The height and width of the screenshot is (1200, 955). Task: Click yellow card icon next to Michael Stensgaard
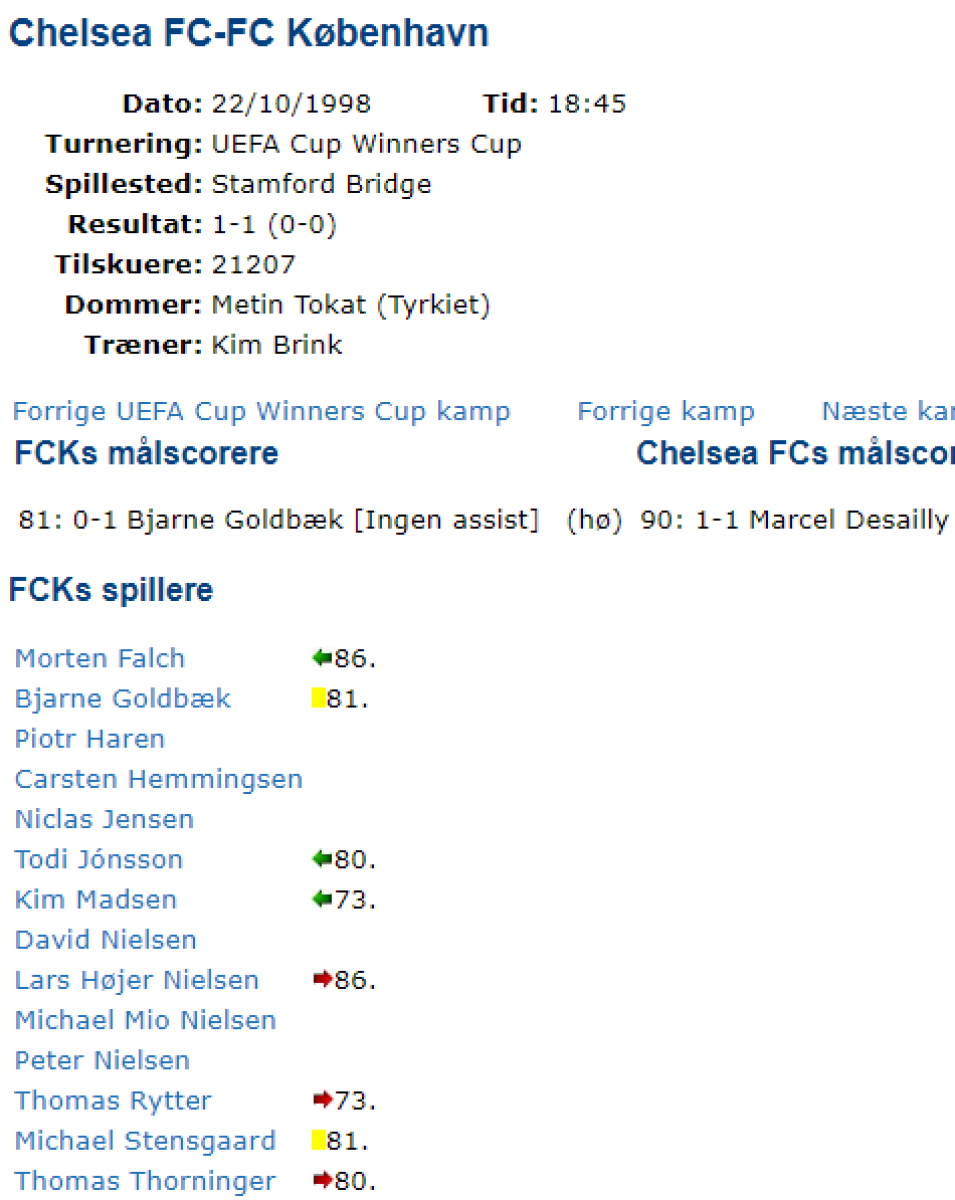(319, 1140)
